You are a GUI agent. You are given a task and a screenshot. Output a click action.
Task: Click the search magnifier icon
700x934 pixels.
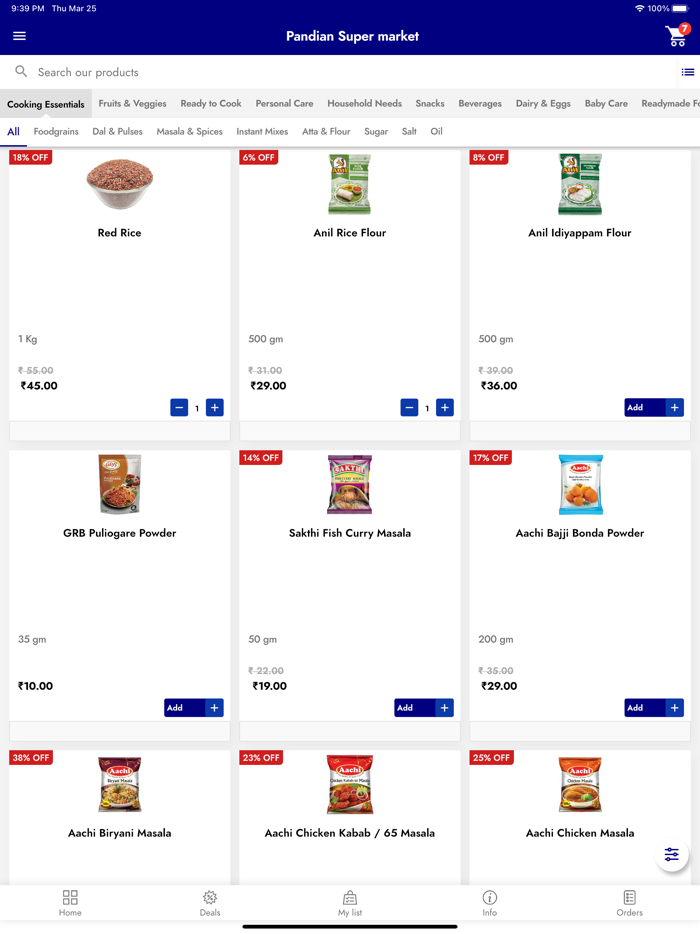click(x=21, y=72)
